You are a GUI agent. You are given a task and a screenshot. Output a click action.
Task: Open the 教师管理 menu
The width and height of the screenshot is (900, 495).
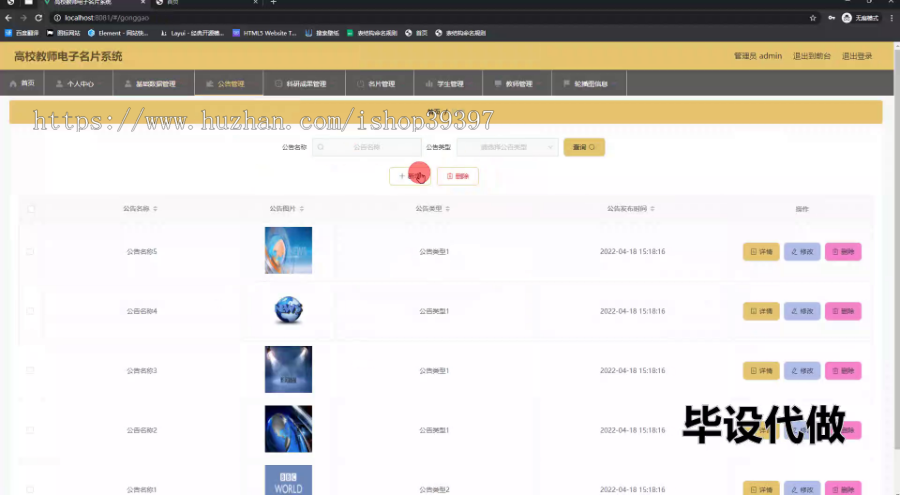coord(517,83)
